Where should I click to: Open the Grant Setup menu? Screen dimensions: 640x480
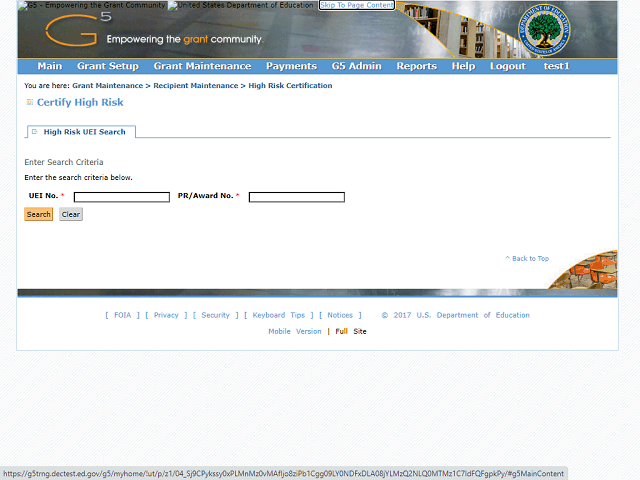click(x=108, y=66)
